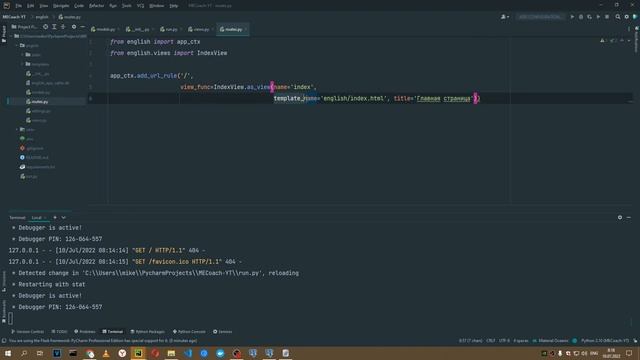Switch to the views.py editor tab
The width and height of the screenshot is (640, 360).
click(201, 29)
